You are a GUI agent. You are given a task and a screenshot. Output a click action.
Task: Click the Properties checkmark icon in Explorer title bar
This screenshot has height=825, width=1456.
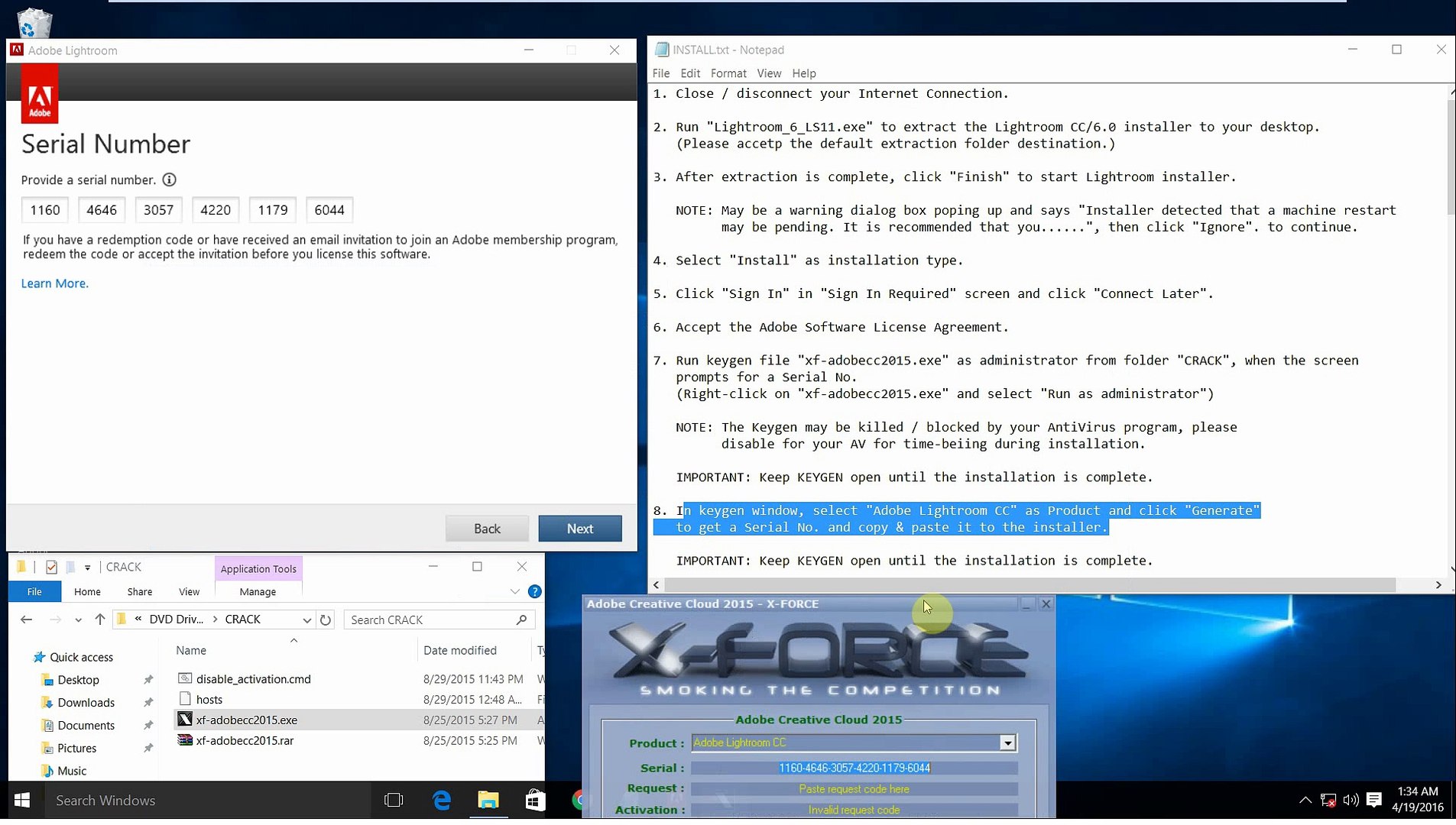[51, 567]
